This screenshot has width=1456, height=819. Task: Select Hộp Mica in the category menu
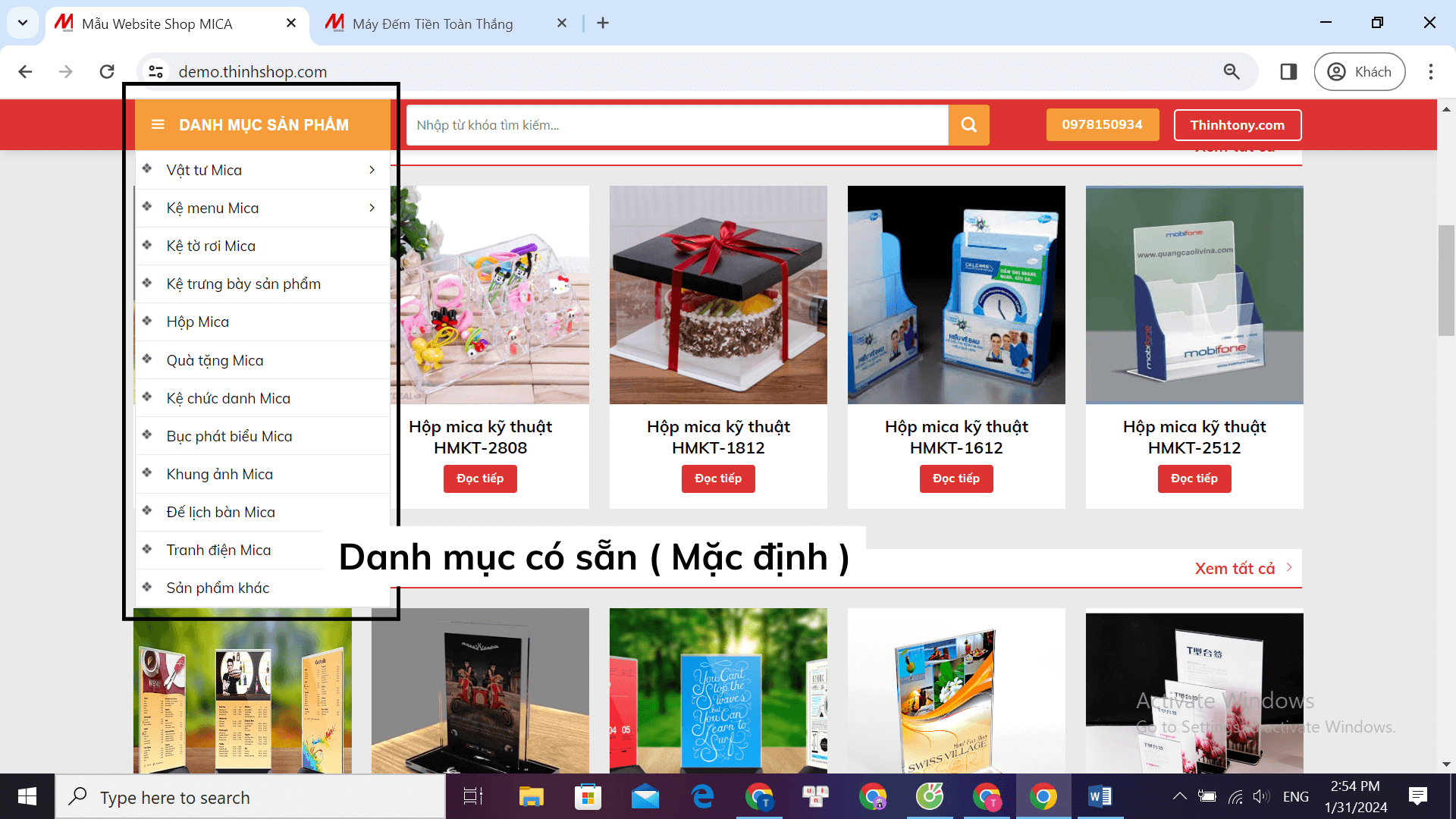[x=197, y=322]
